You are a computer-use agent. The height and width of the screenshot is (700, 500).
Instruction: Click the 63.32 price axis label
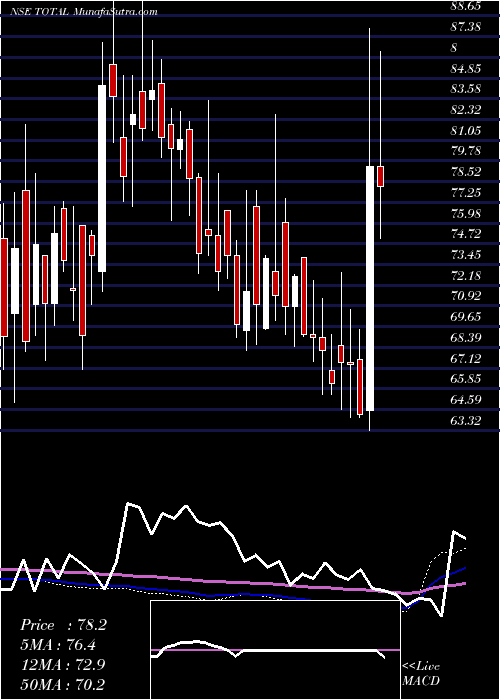[466, 421]
